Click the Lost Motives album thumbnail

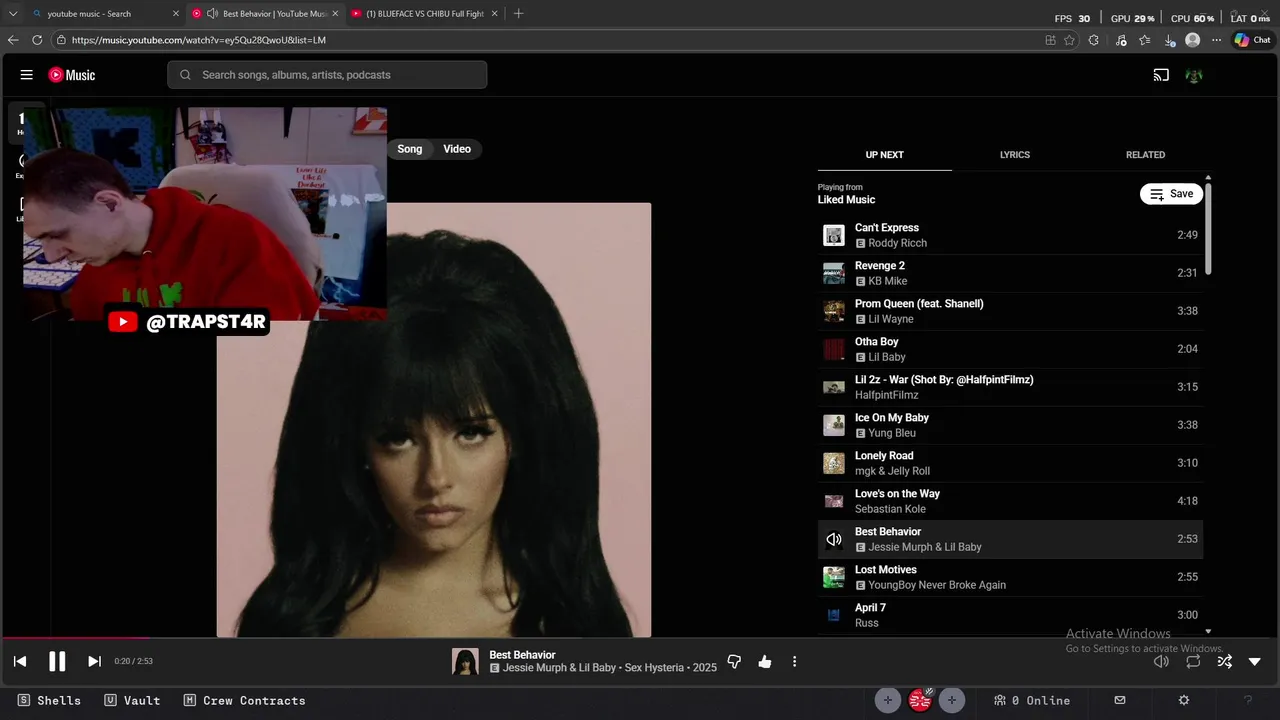(x=834, y=577)
